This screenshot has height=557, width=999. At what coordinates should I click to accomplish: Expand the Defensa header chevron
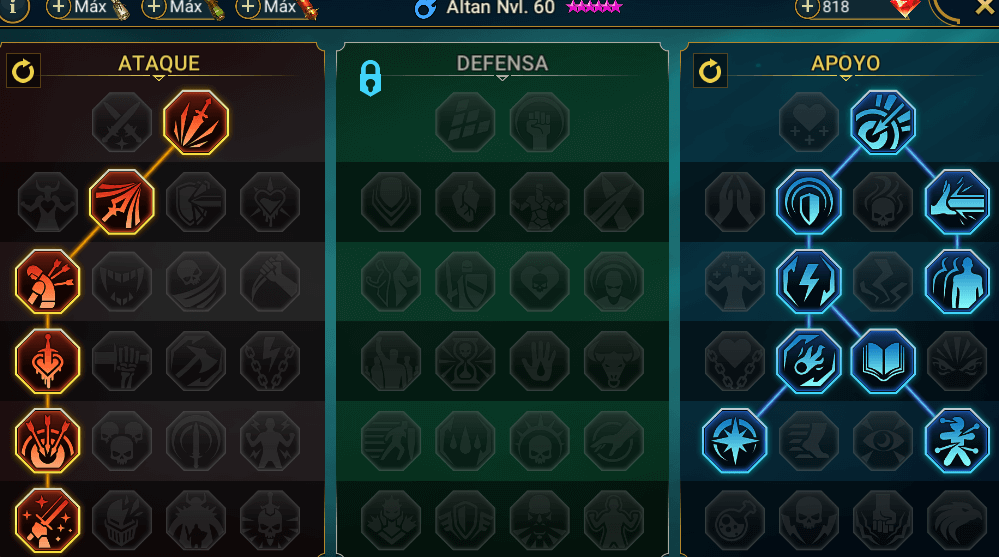click(x=502, y=78)
